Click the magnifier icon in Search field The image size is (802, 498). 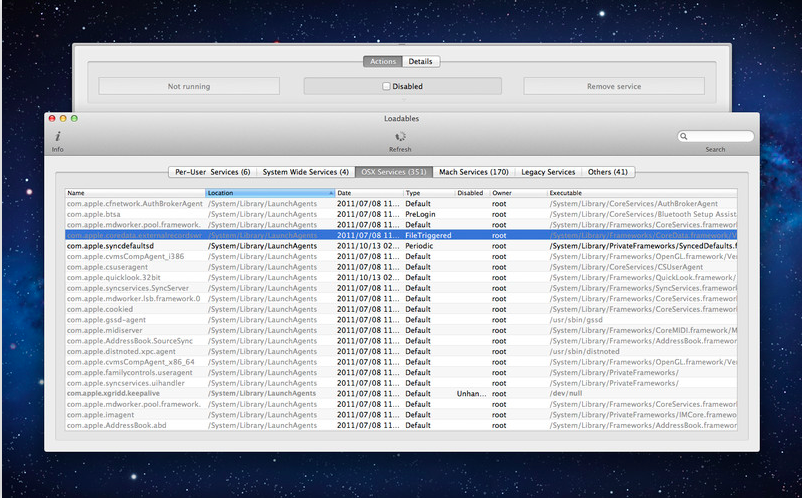point(683,137)
